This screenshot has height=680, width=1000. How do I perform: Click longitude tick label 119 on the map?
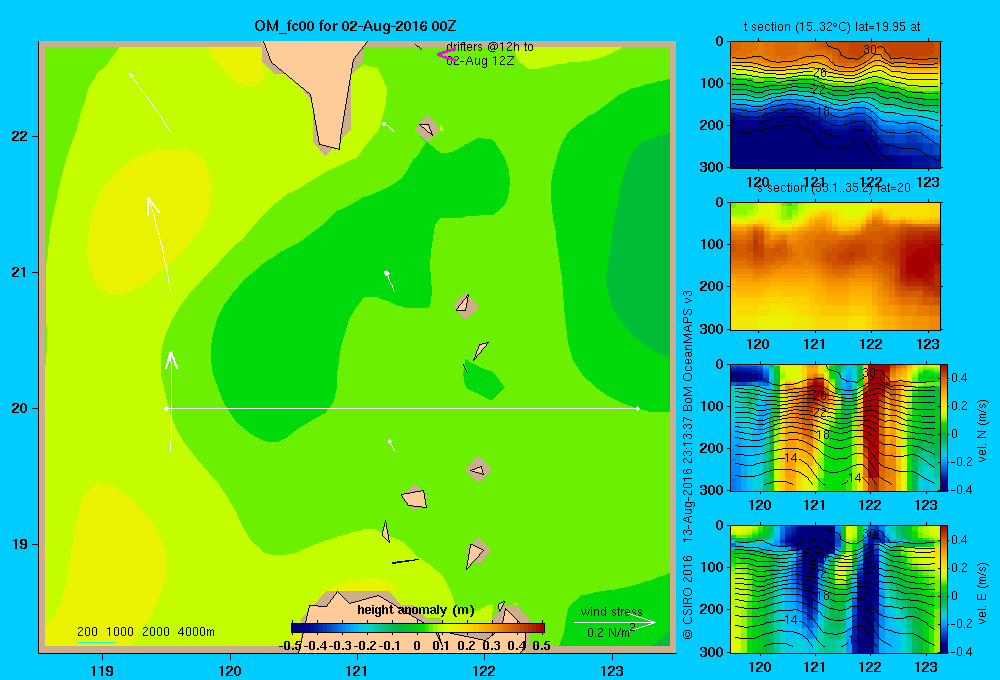click(102, 670)
